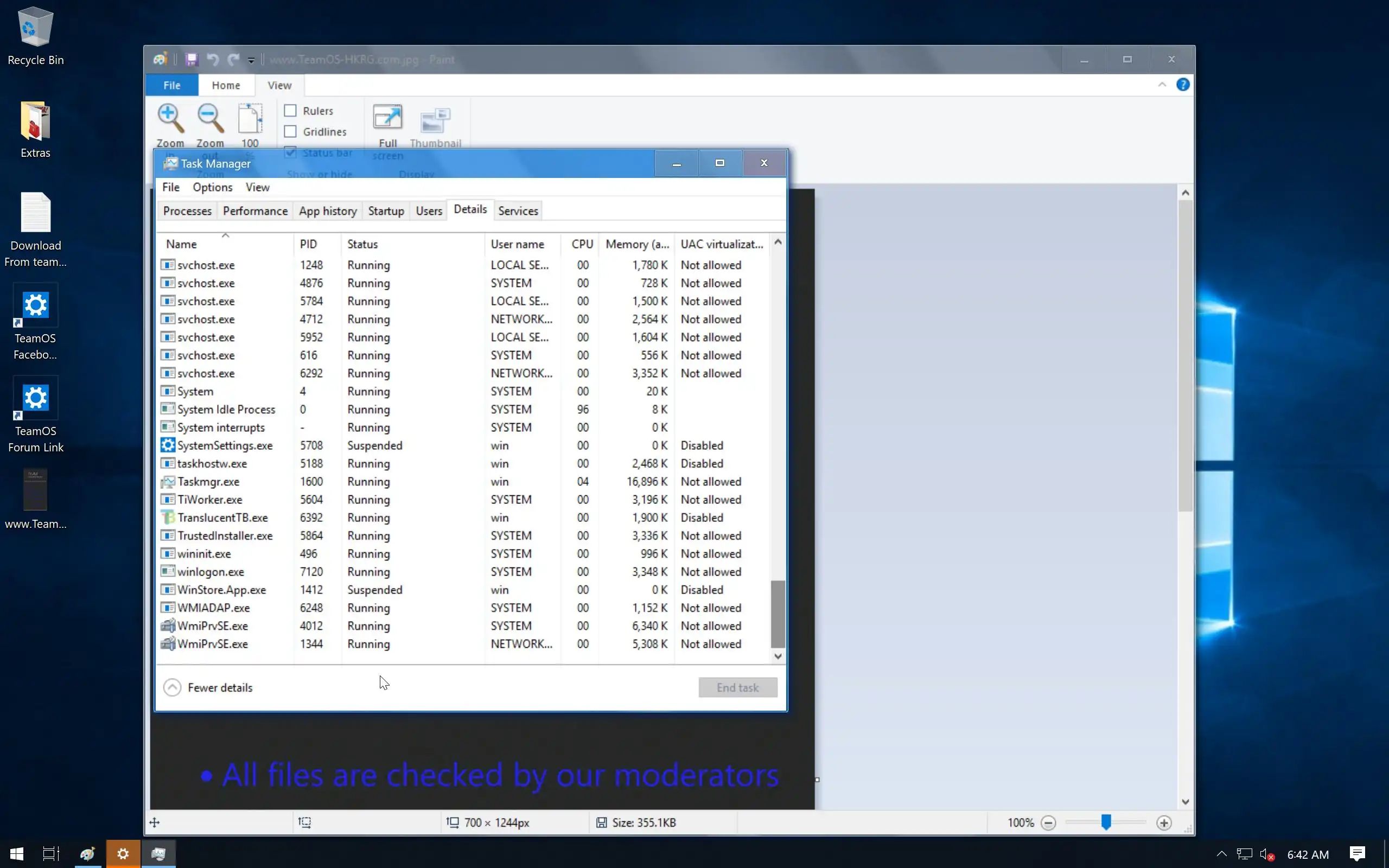Open the Options menu in Task Manager
Viewport: 1389px width, 868px height.
click(212, 187)
